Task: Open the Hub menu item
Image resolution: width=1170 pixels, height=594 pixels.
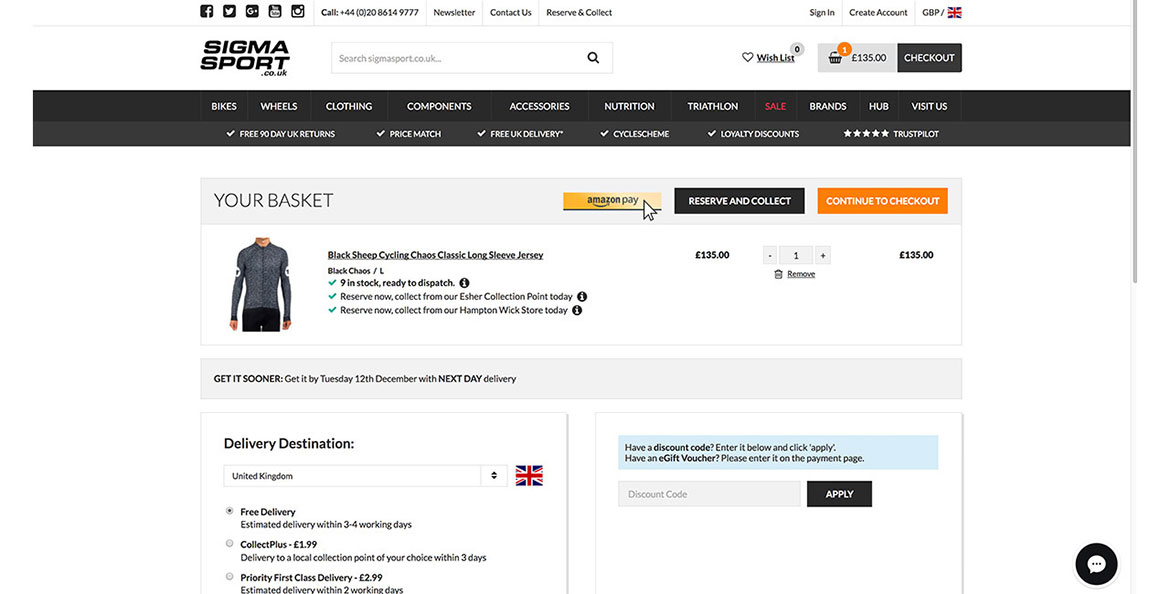Action: click(x=879, y=106)
